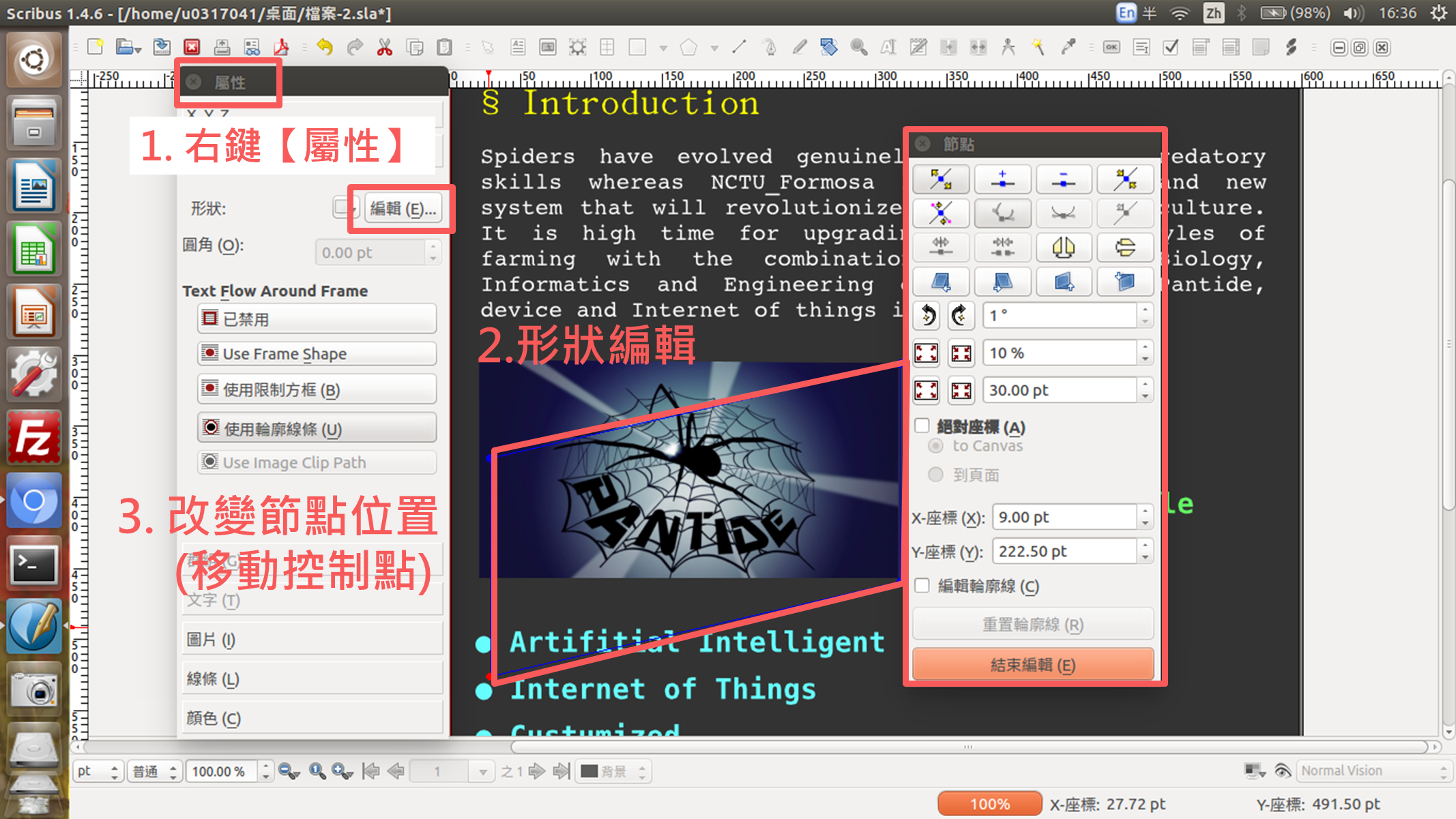This screenshot has height=819, width=1456.
Task: Click the 結束編輯 (E) button
Action: [x=1033, y=665]
